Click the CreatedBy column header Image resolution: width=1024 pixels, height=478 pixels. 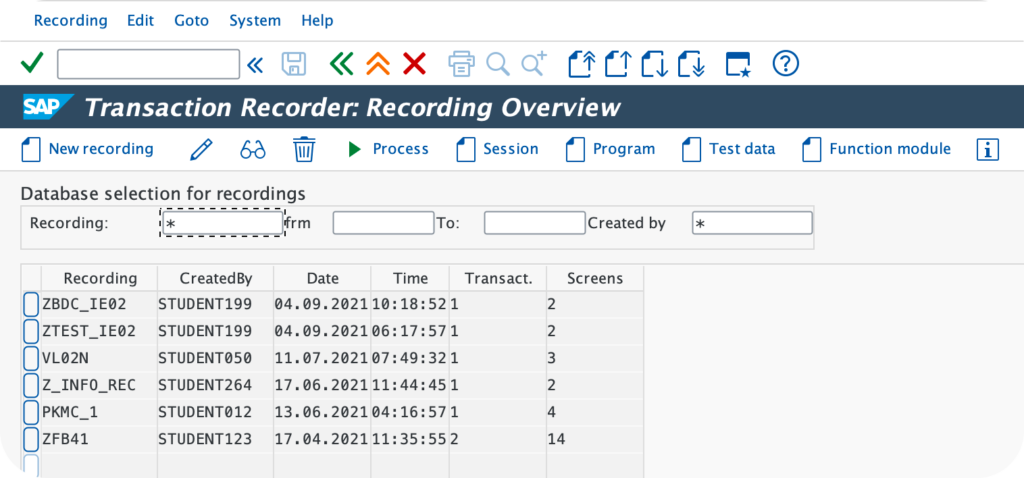pos(216,279)
